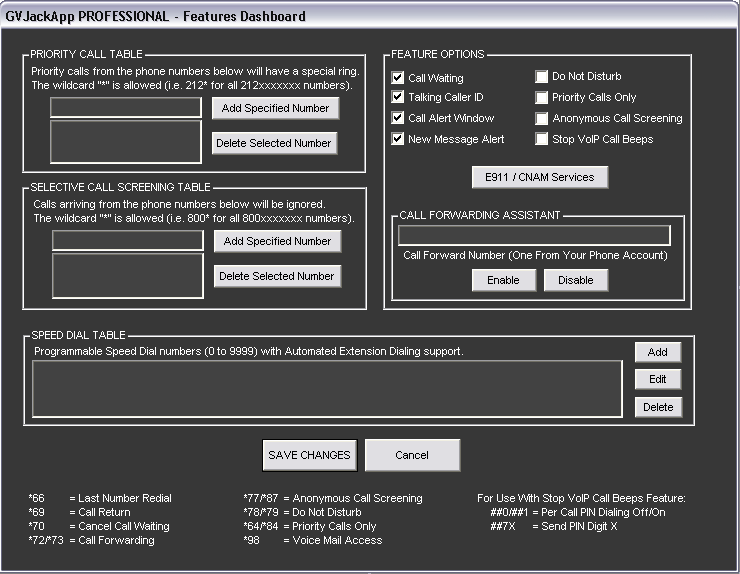Click Add Specified Number for priority calls
The image size is (740, 574).
tap(276, 108)
